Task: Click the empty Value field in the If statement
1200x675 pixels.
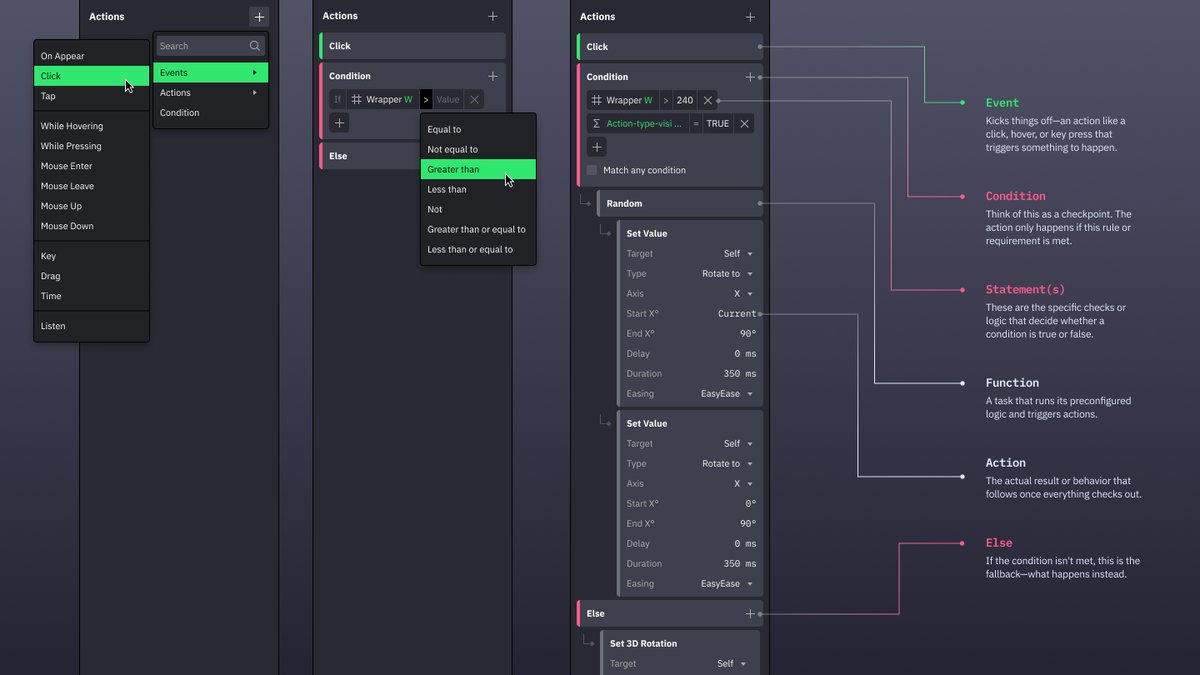Action: click(x=448, y=99)
